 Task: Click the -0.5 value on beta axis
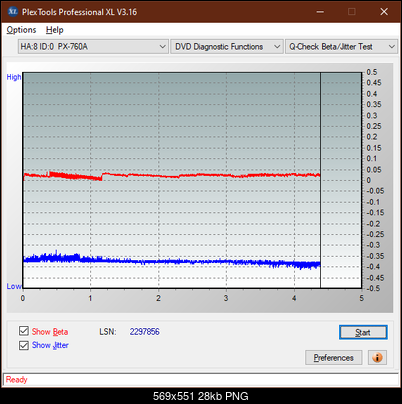point(373,288)
